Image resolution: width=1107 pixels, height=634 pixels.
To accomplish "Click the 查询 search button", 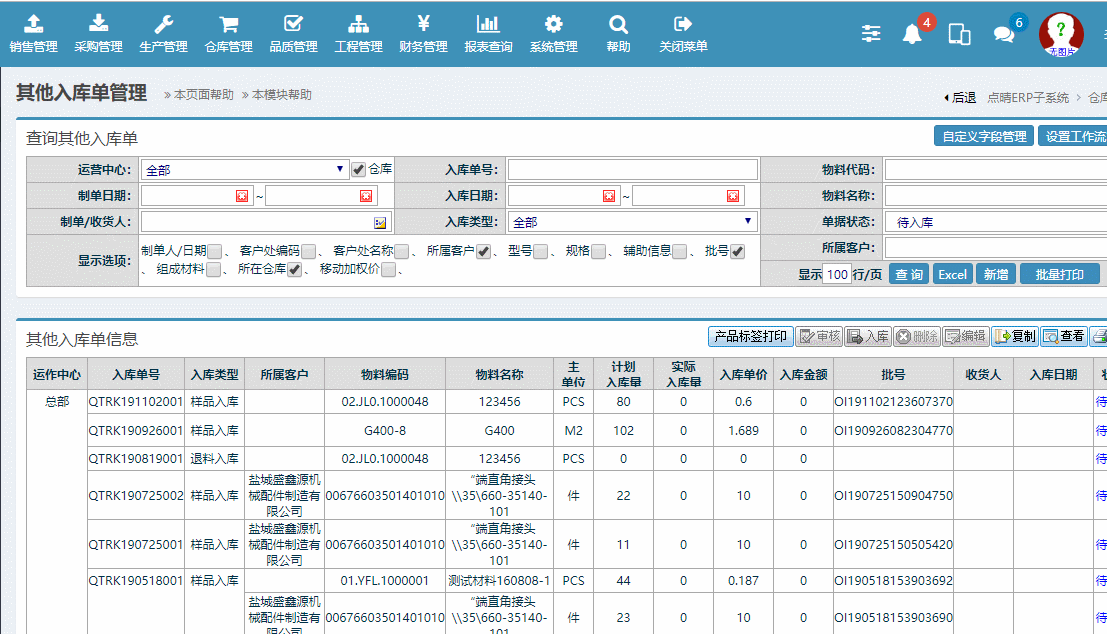I will click(x=909, y=274).
